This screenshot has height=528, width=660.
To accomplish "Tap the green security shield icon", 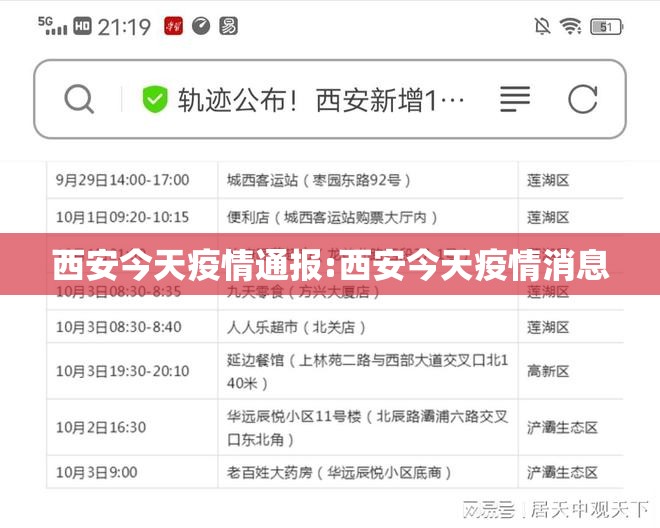I will (155, 99).
